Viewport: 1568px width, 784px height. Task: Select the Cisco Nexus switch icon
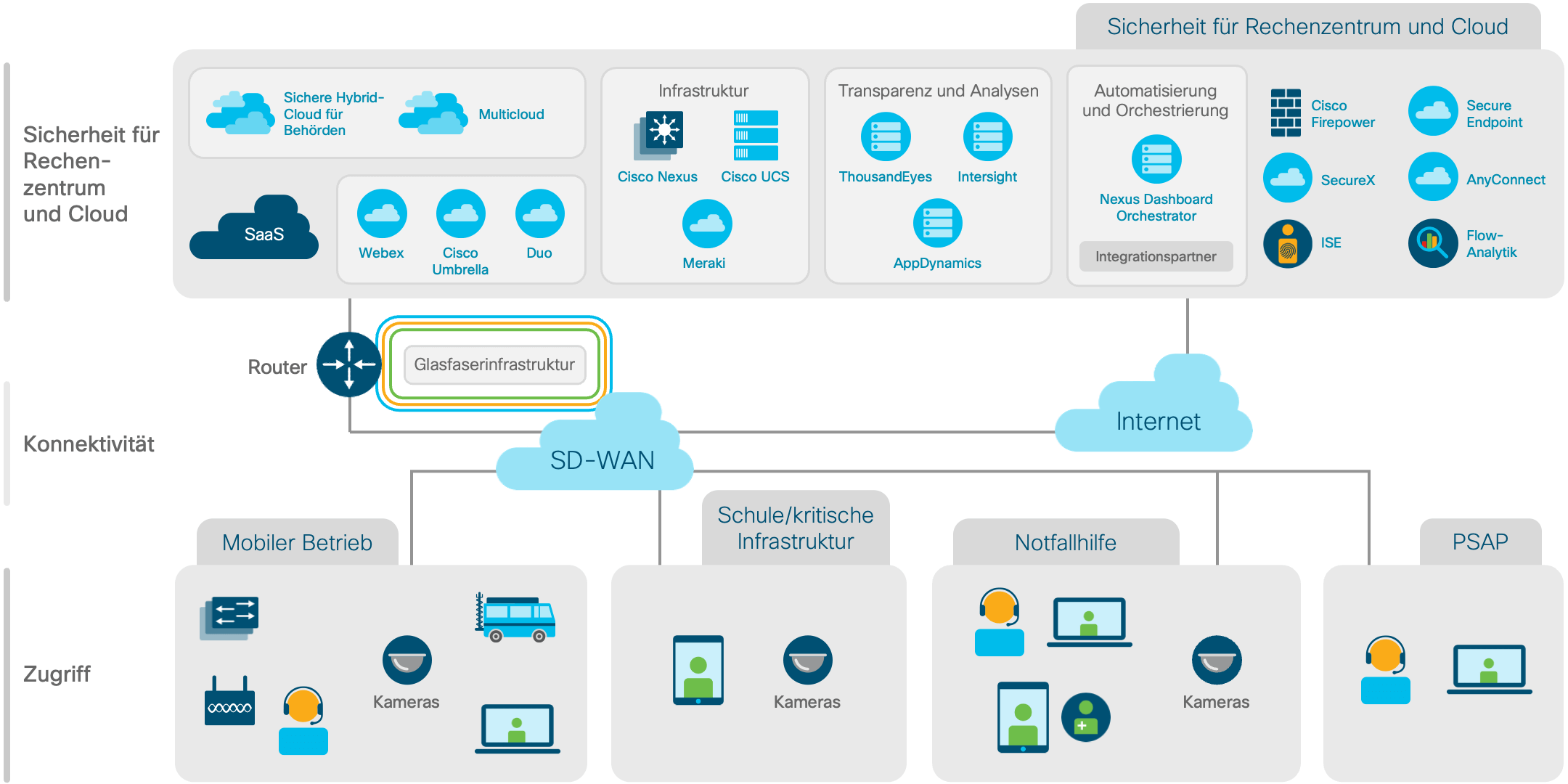pyautogui.click(x=658, y=136)
